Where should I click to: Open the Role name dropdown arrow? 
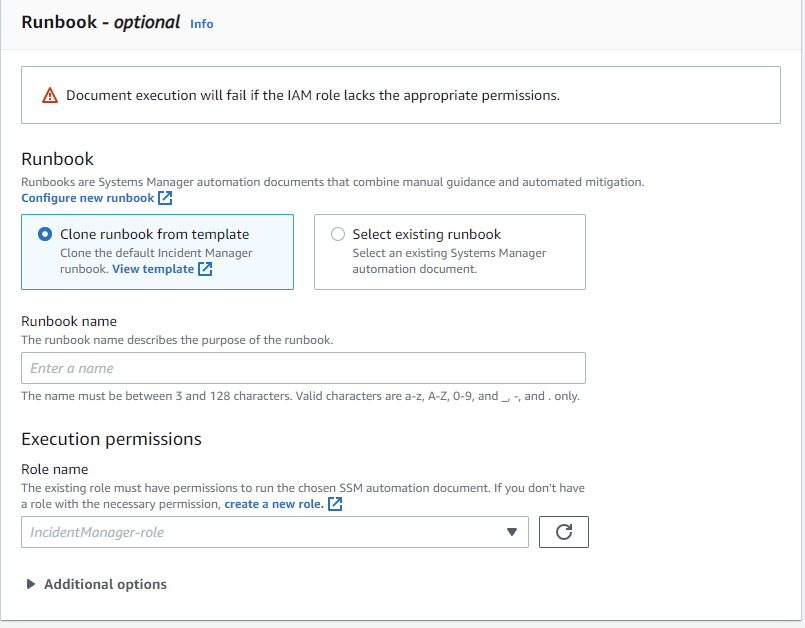(512, 532)
